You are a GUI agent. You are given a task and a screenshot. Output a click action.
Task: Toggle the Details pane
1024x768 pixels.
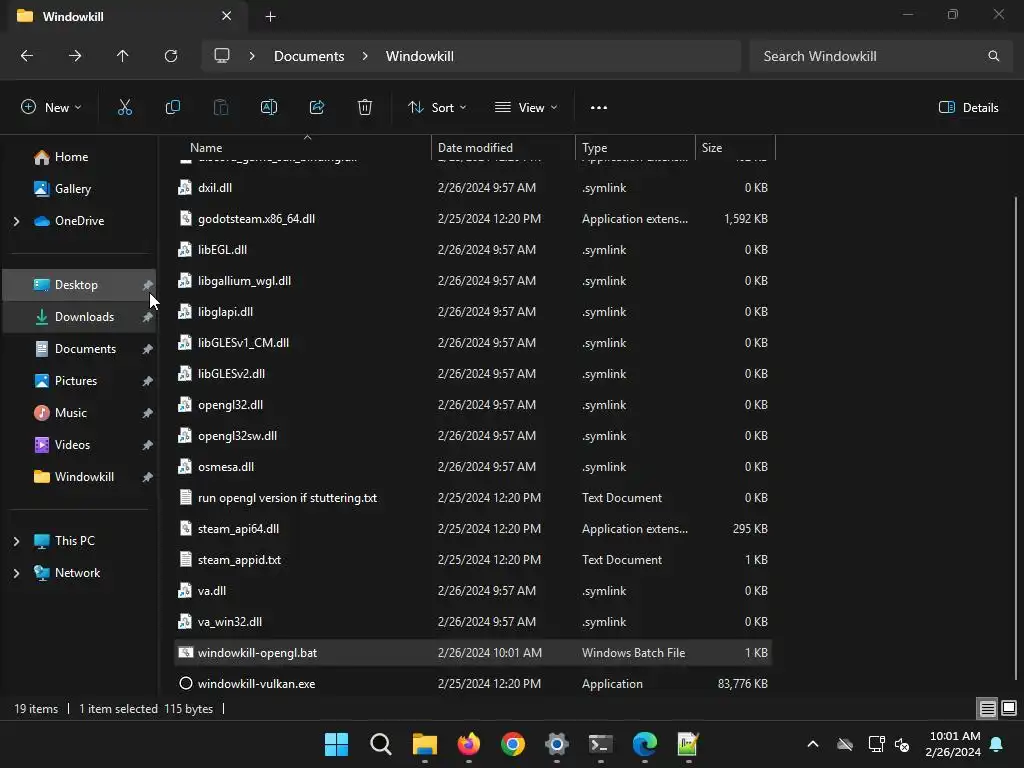pyautogui.click(x=968, y=108)
